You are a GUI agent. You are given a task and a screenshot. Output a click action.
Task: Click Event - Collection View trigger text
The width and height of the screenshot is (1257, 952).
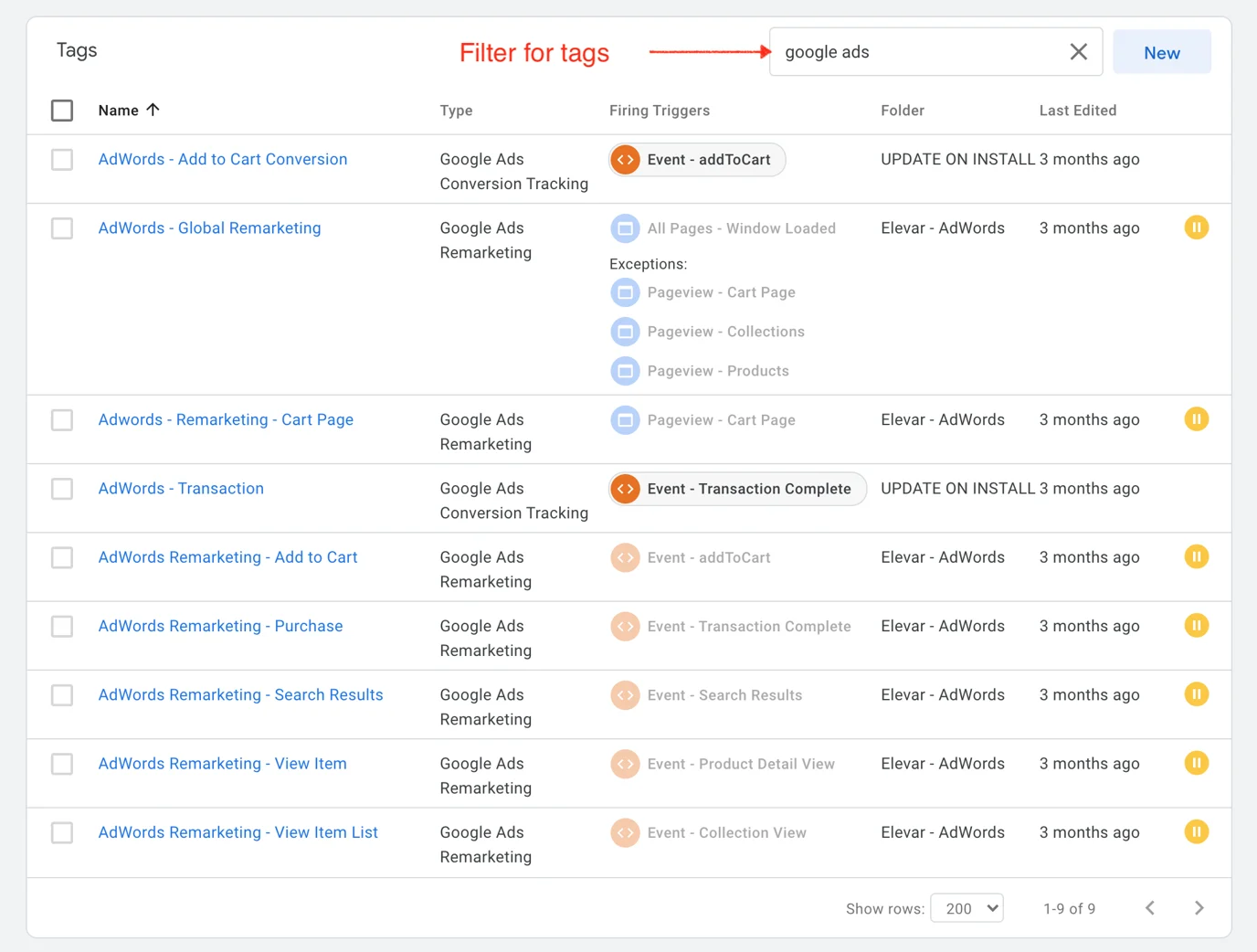[726, 832]
